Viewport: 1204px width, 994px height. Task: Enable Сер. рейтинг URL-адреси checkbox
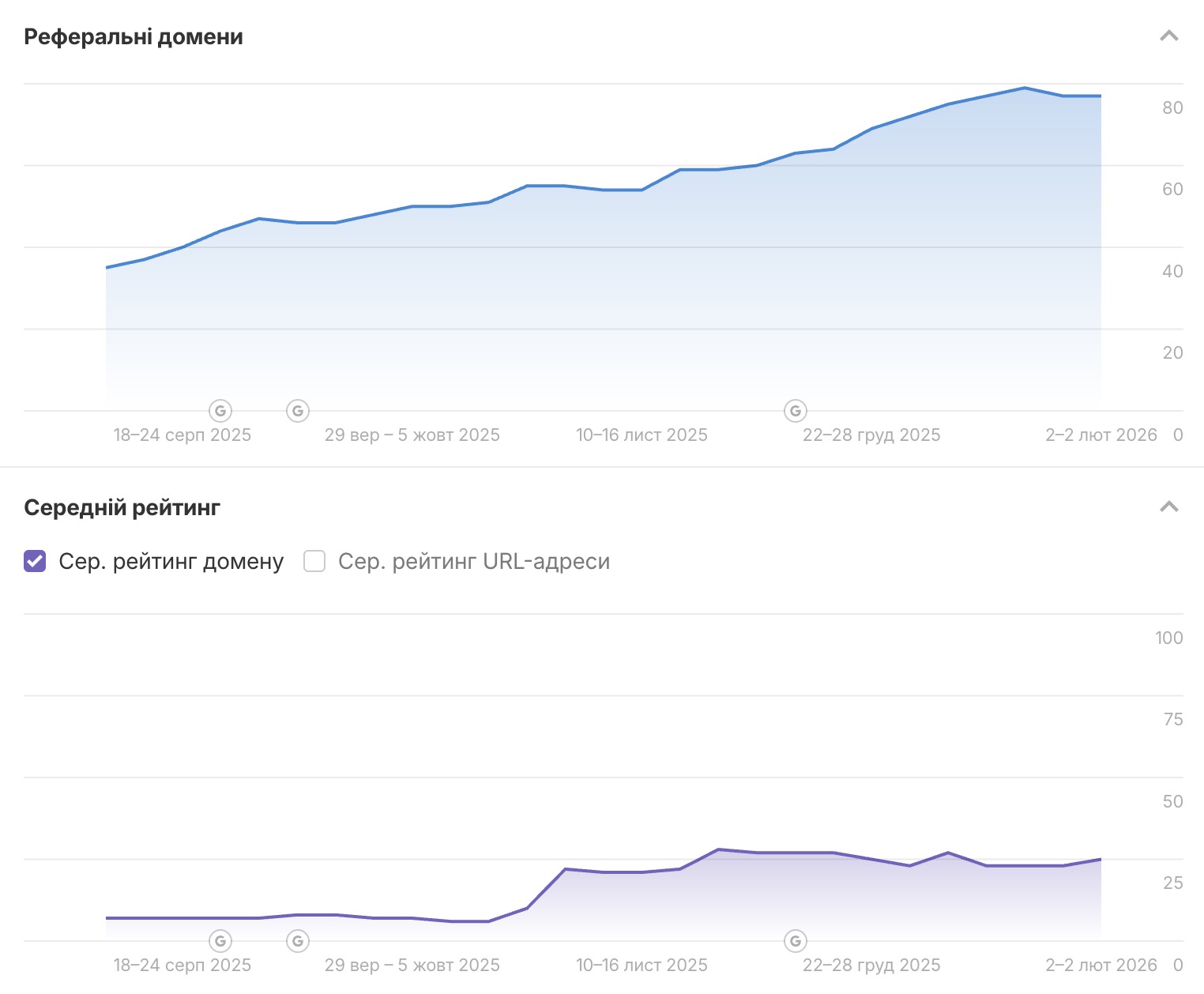pyautogui.click(x=314, y=561)
